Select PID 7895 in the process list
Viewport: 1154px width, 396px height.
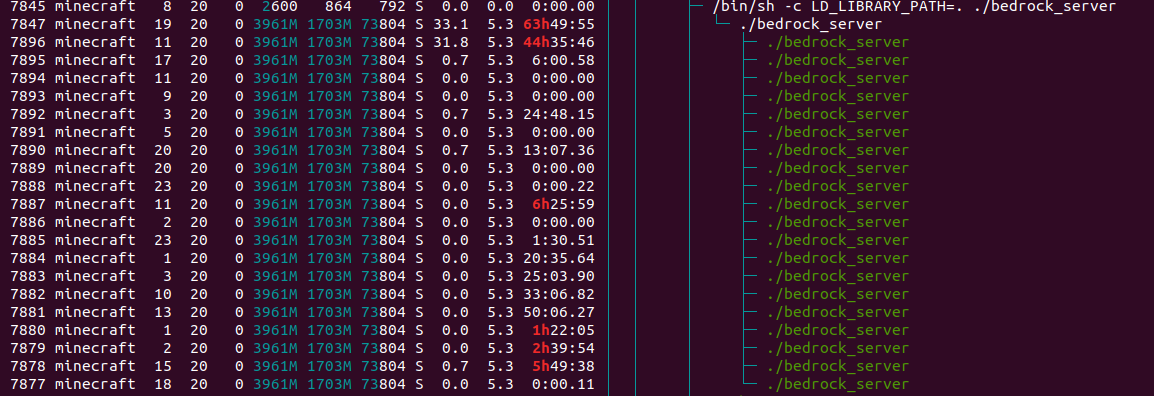coord(29,60)
